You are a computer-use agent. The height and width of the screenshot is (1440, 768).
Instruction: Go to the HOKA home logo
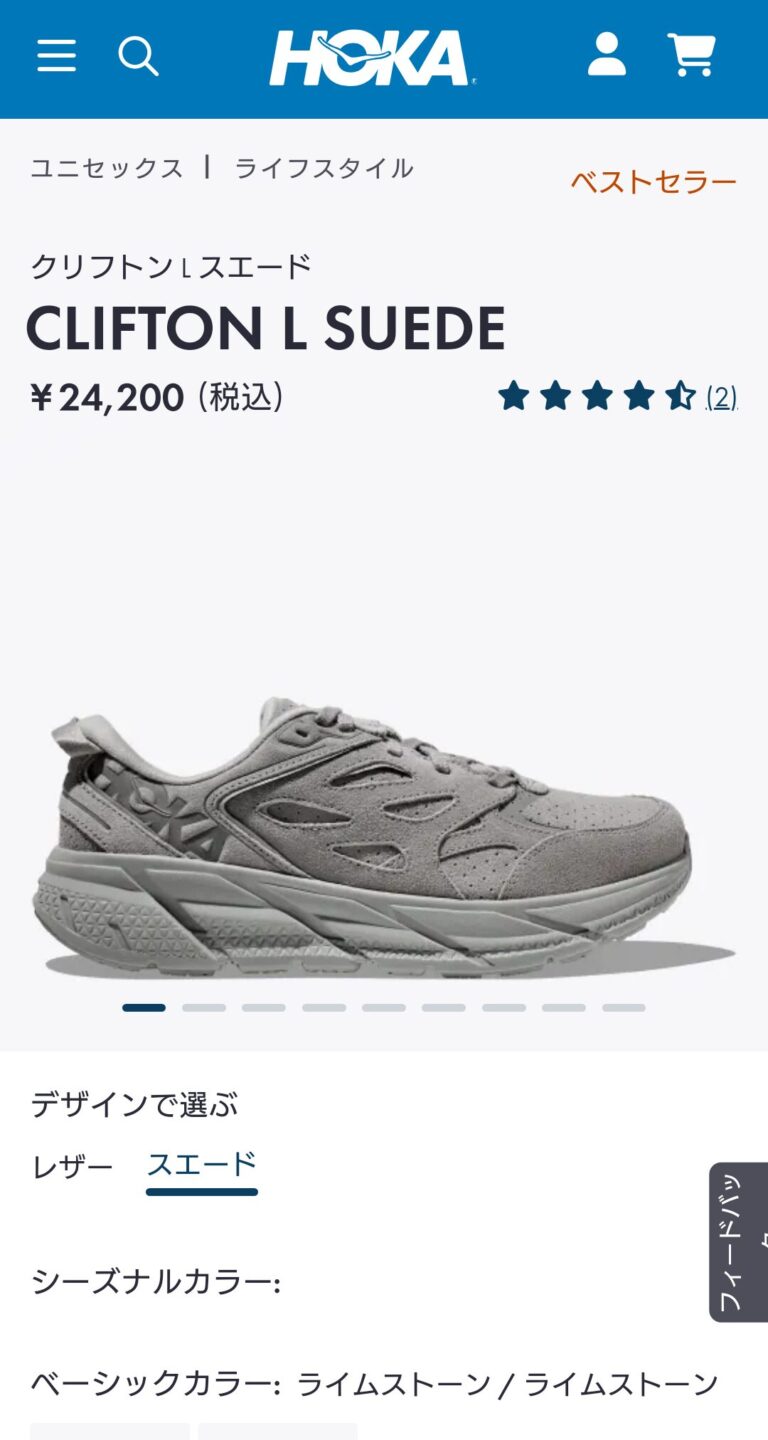coord(372,57)
